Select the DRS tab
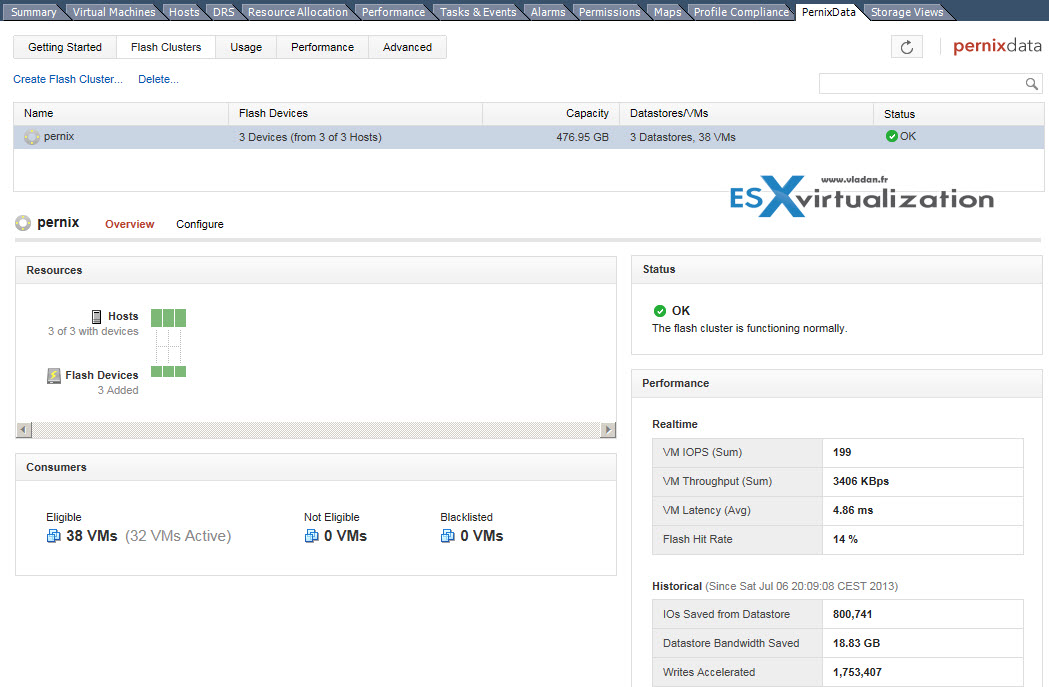This screenshot has width=1049, height=687. [x=223, y=12]
